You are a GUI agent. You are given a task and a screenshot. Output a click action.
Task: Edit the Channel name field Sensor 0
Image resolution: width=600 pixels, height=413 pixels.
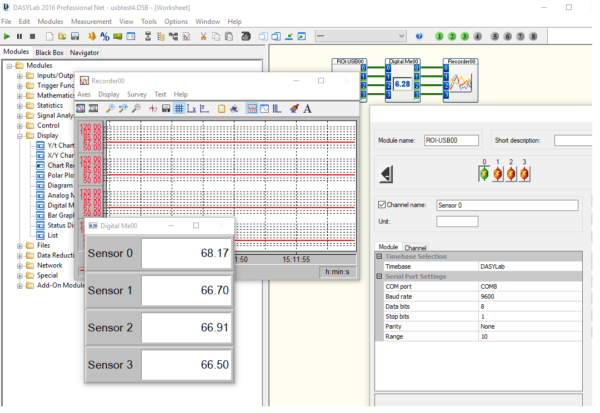click(x=507, y=206)
